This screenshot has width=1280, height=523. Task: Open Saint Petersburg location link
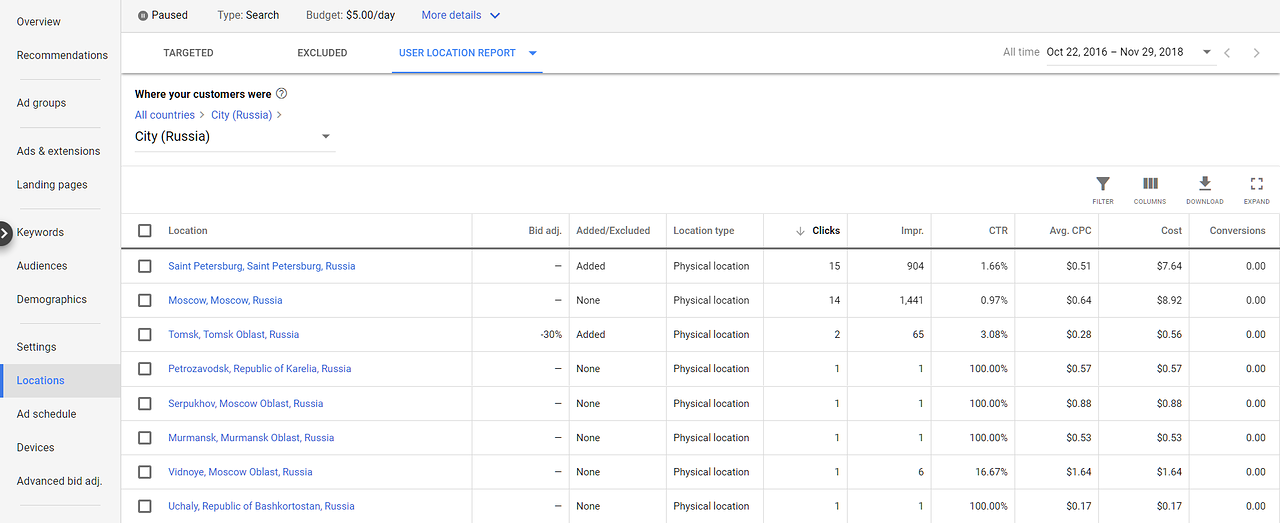[261, 267]
